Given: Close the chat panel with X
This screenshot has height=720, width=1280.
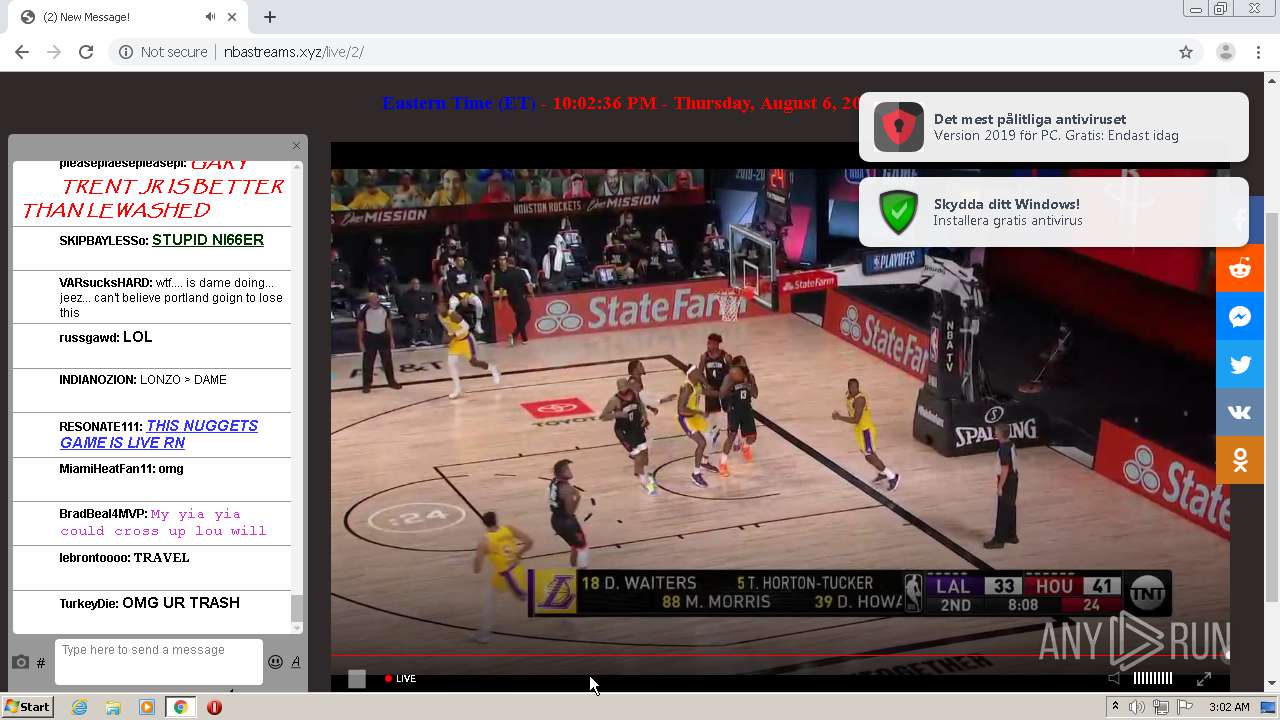Looking at the screenshot, I should [296, 146].
